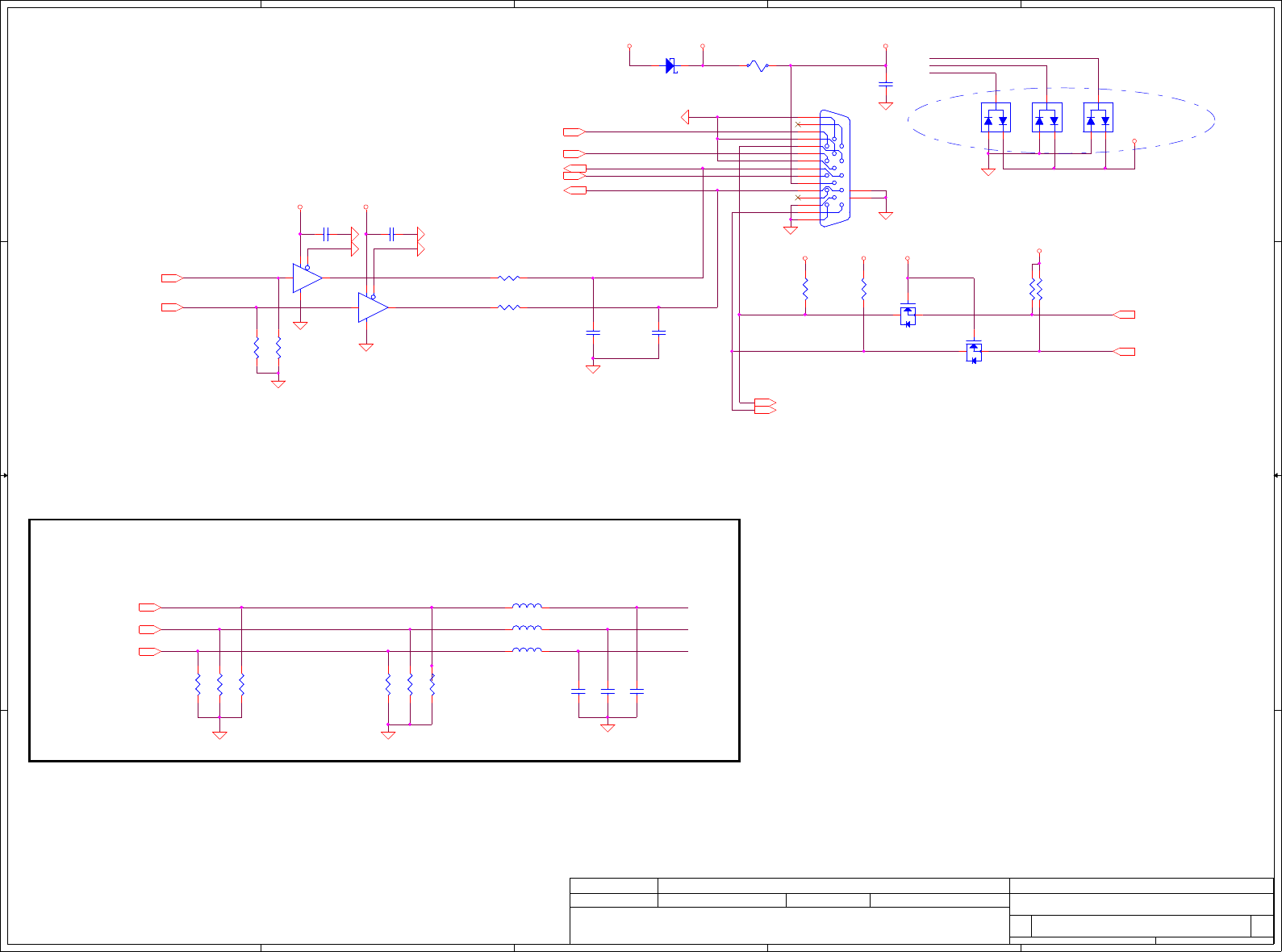1282x952 pixels.
Task: Click the decoupling capacitor beside the lower buffer
Action: click(x=391, y=234)
